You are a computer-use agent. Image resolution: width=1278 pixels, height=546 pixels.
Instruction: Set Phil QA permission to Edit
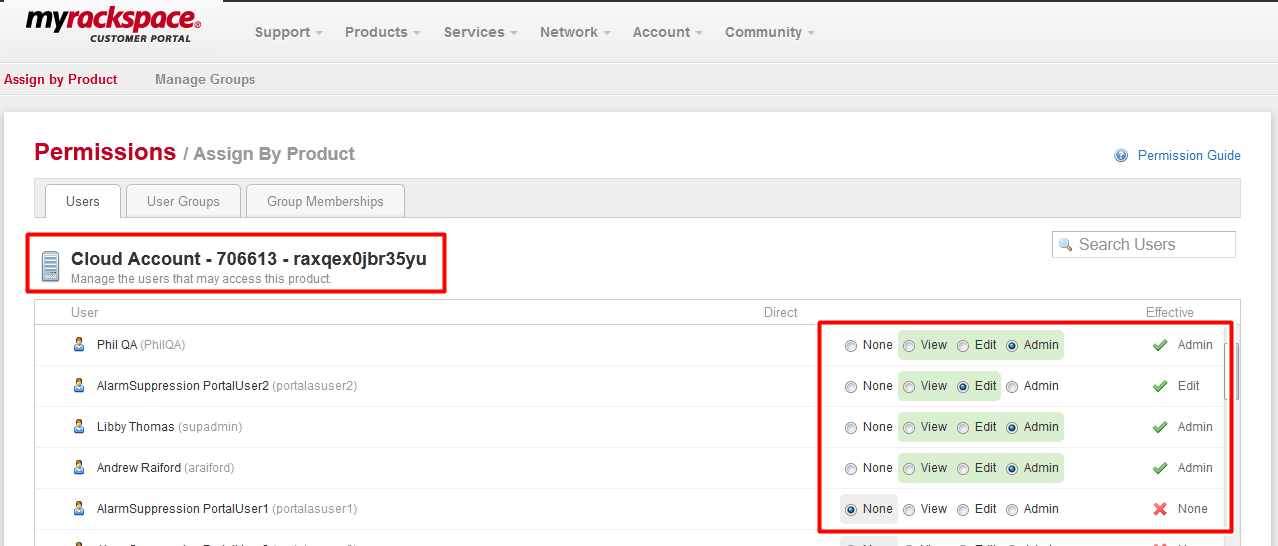coord(963,346)
